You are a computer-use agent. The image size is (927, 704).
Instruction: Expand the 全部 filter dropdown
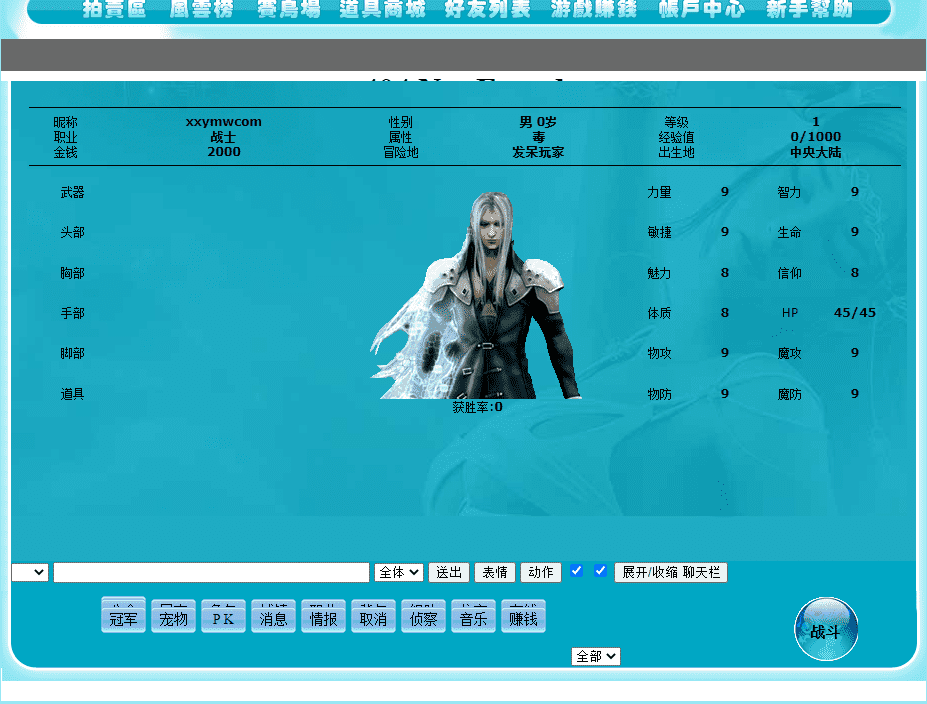click(x=596, y=656)
